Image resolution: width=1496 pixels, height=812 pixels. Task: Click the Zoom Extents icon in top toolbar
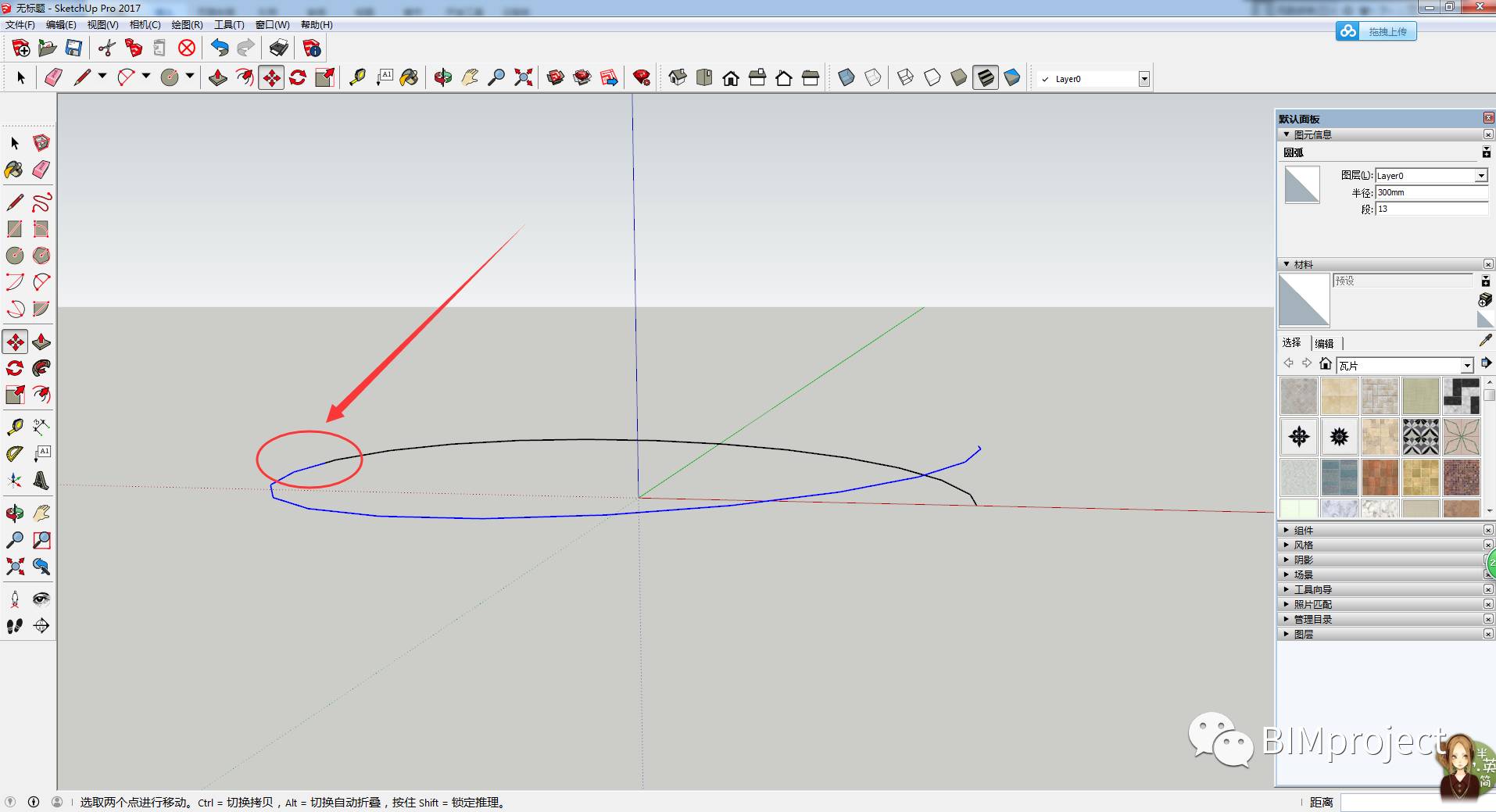[523, 77]
